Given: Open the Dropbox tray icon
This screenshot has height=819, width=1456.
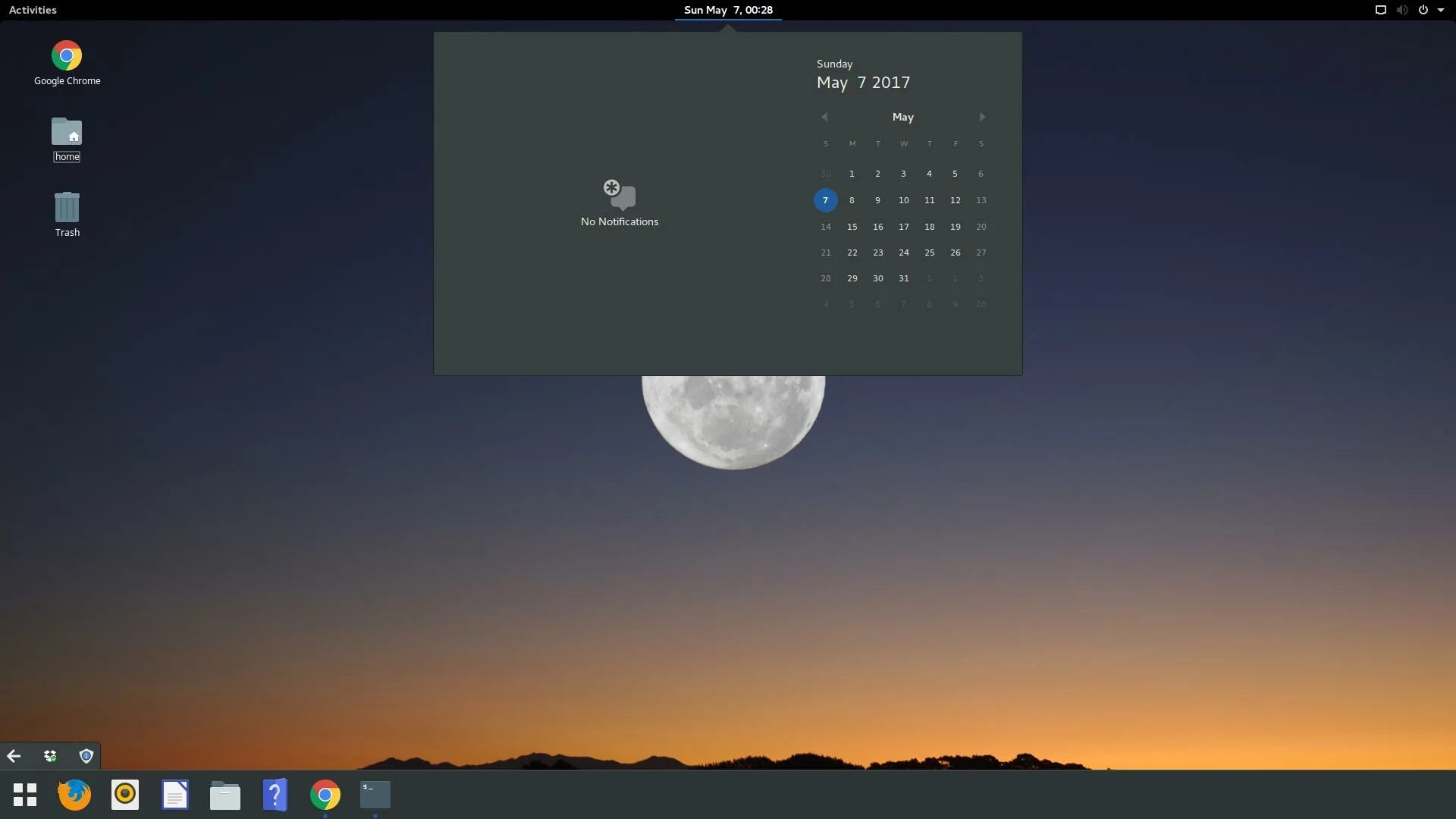Looking at the screenshot, I should coord(50,756).
